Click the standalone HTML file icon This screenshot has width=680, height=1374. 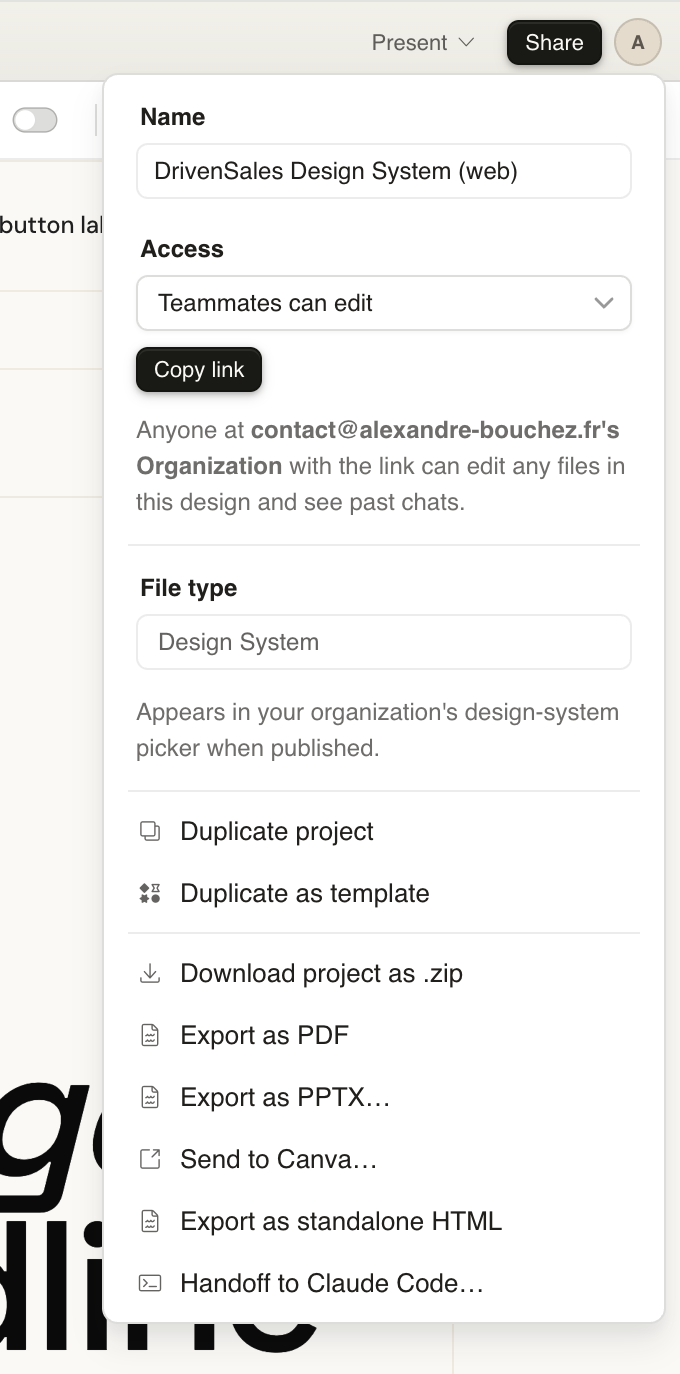coord(150,1221)
